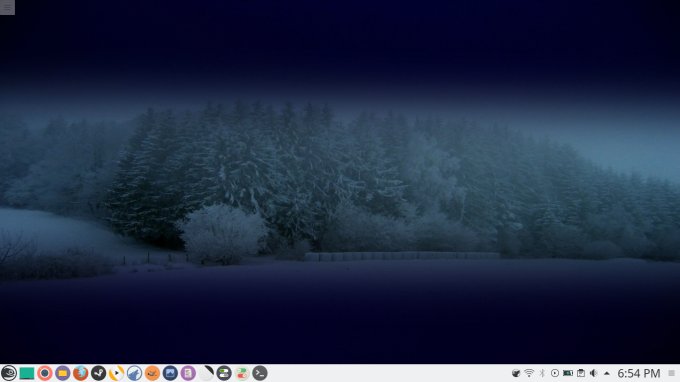
Task: Open the media player tray indicator
Action: pyautogui.click(x=555, y=373)
